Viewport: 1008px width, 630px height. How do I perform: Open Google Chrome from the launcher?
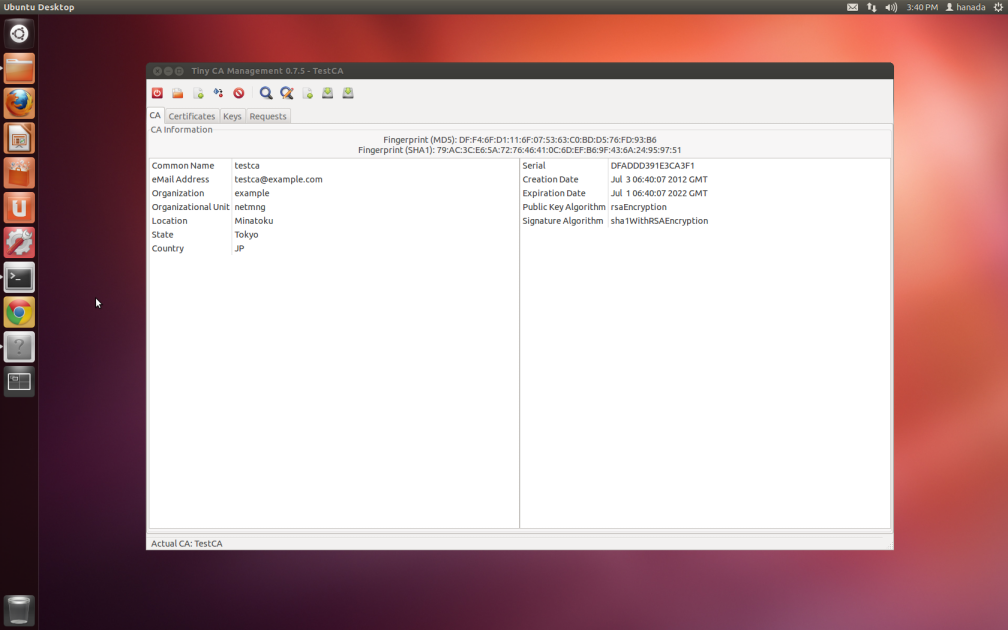[19, 312]
